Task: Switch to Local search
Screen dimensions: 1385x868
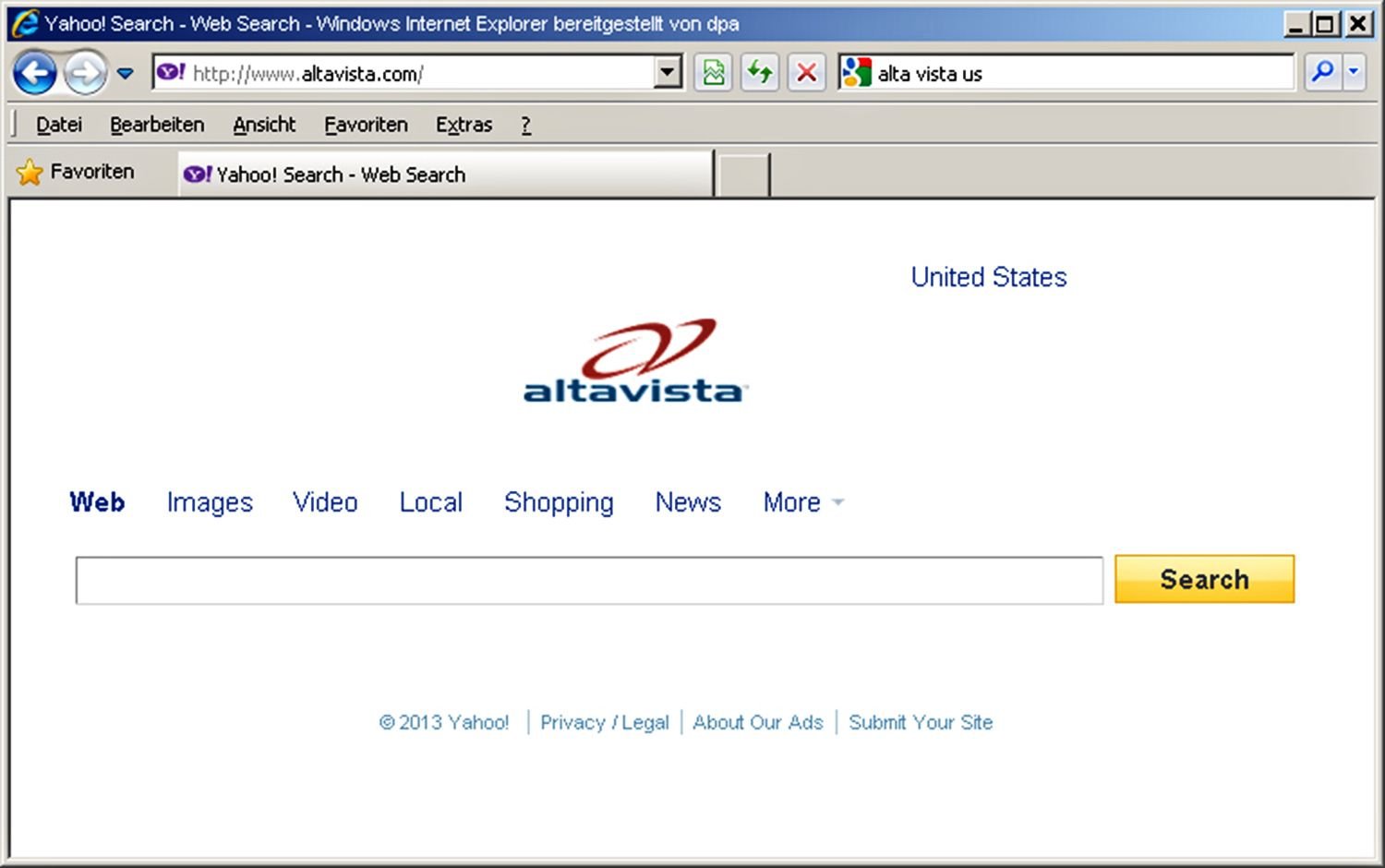Action: [430, 502]
